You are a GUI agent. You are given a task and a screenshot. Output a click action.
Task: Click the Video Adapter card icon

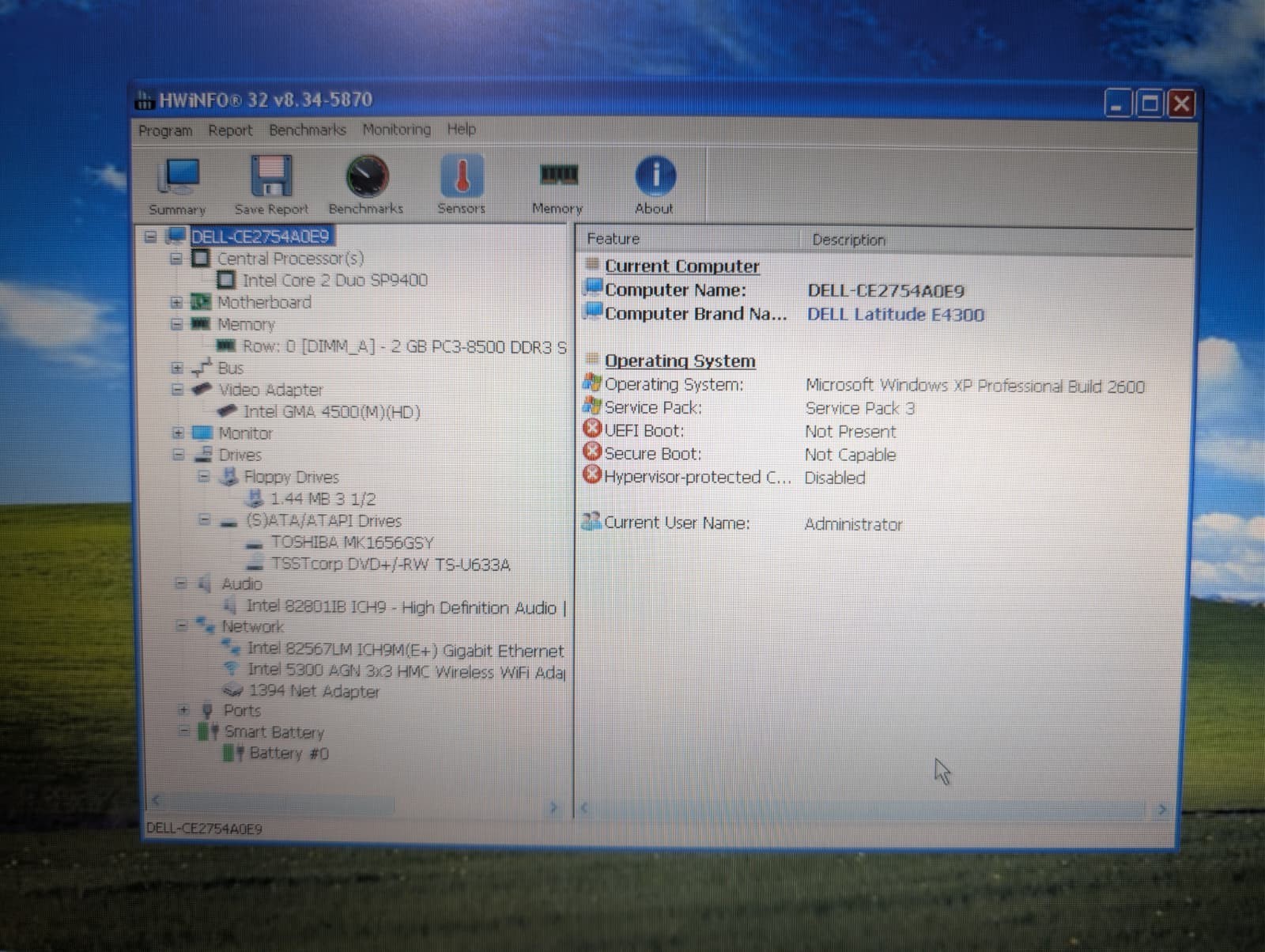click(x=202, y=389)
